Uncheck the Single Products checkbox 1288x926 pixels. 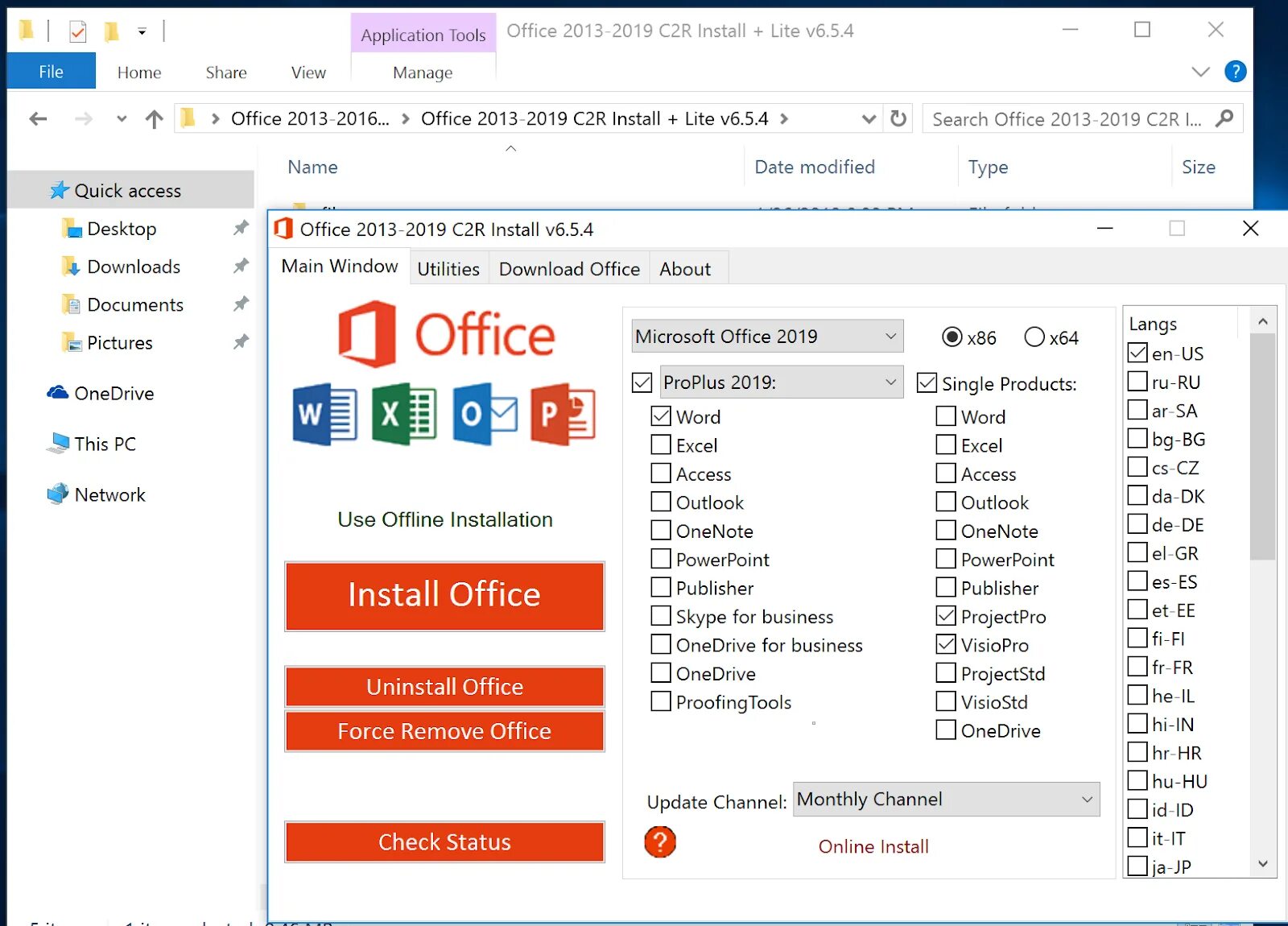point(927,382)
